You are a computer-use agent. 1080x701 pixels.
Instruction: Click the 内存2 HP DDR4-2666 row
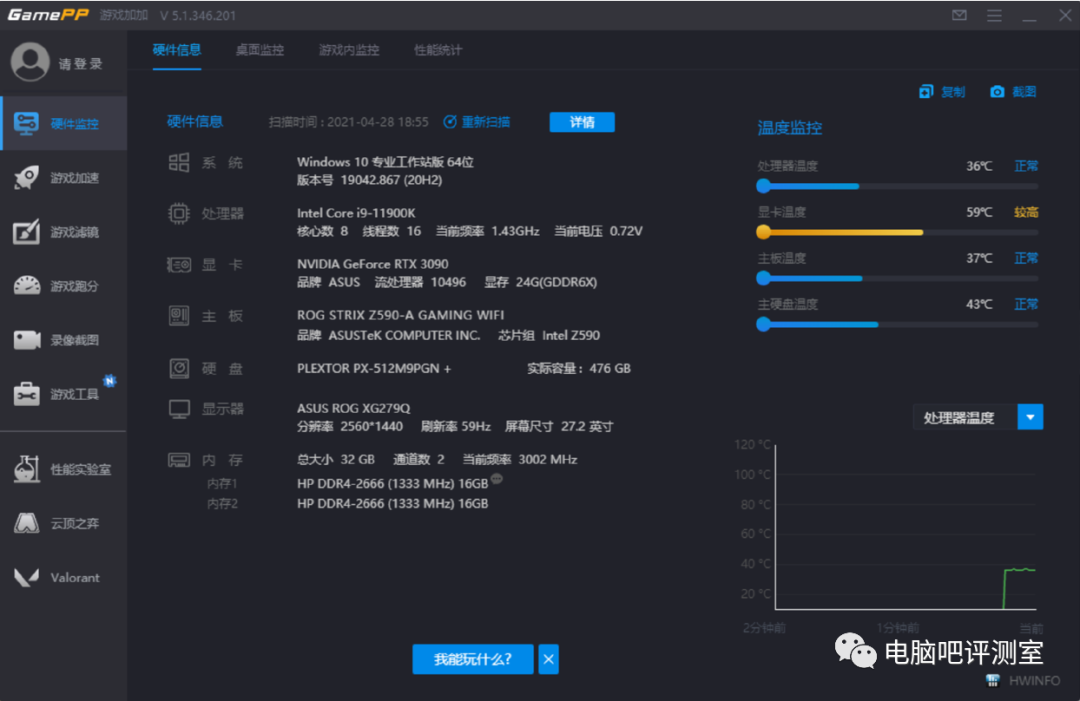393,503
